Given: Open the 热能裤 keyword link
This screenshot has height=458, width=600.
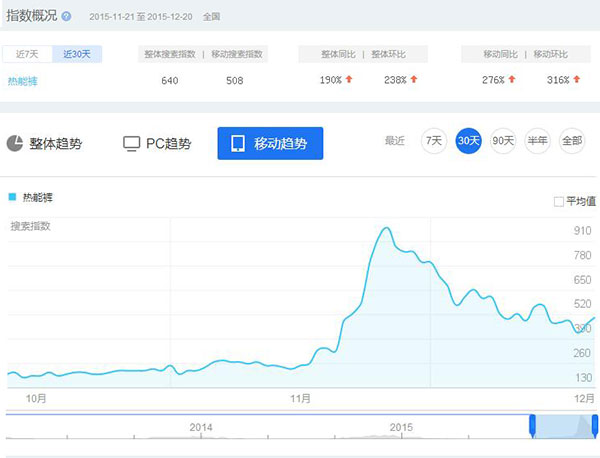Looking at the screenshot, I should tap(23, 81).
